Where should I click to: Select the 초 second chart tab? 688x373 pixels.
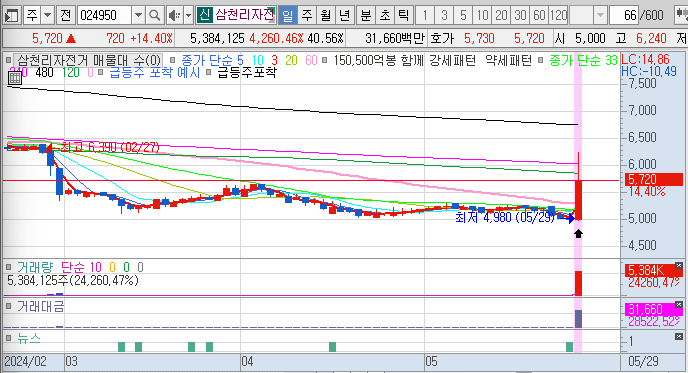385,16
